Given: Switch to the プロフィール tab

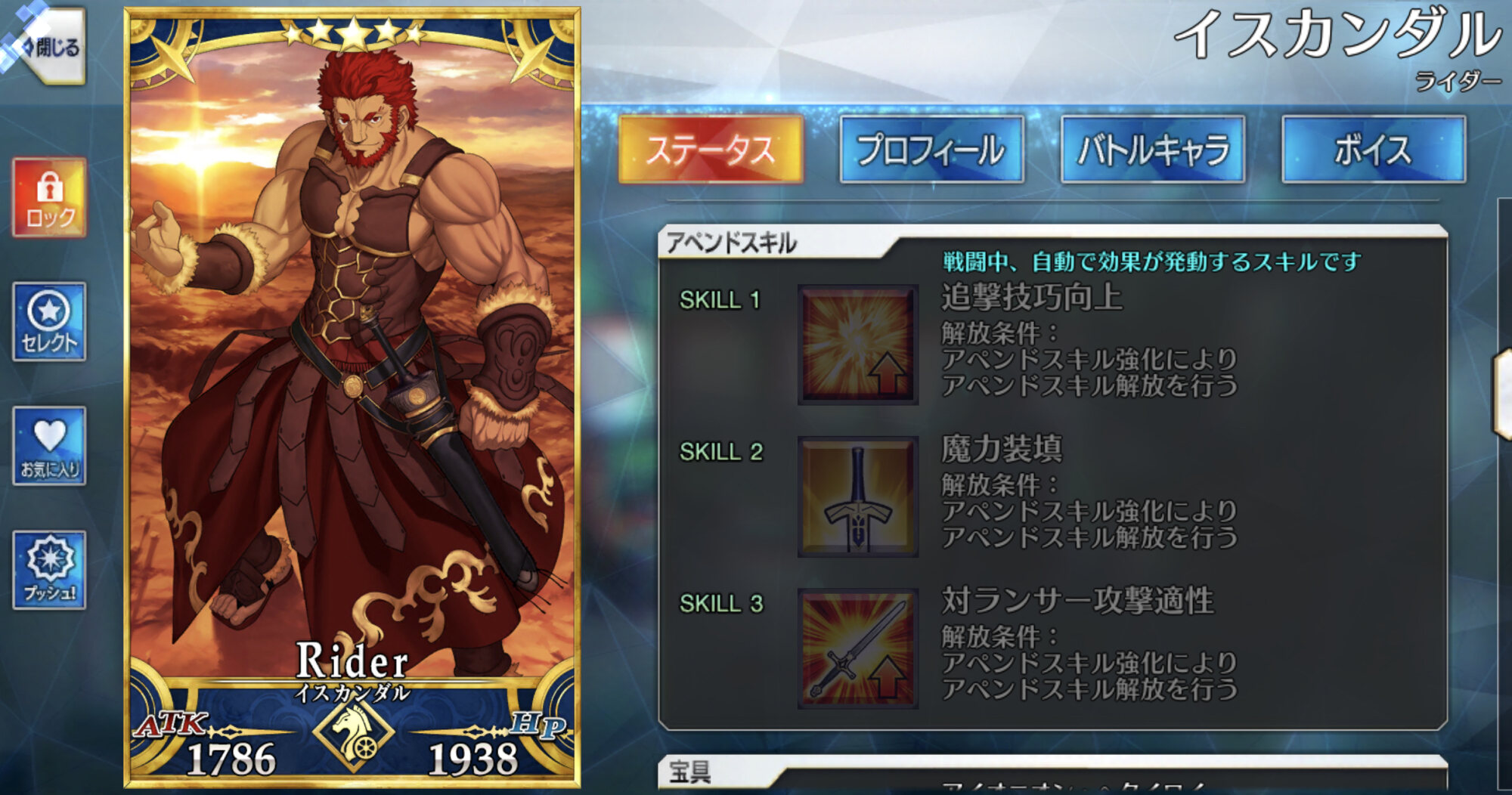Looking at the screenshot, I should [931, 150].
